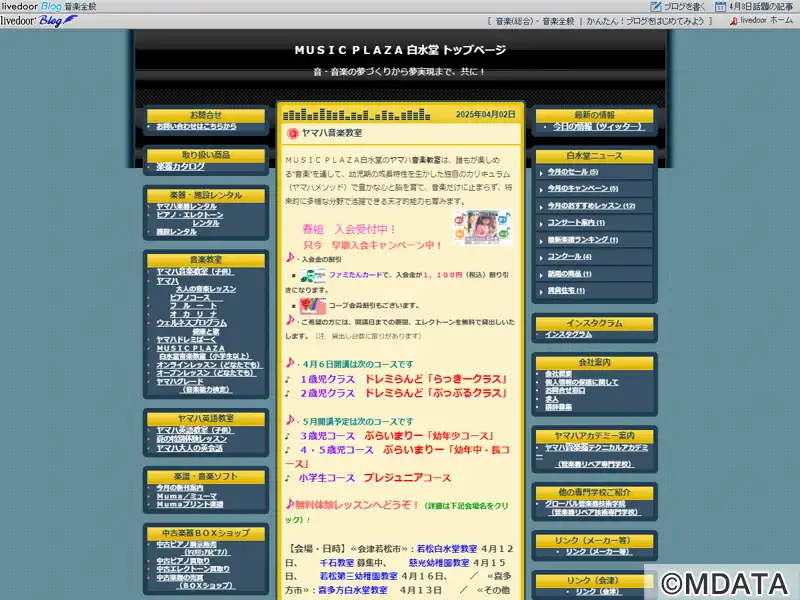Click the equalizer bars graphic in the post header
The height and width of the screenshot is (600, 800).
[357, 114]
